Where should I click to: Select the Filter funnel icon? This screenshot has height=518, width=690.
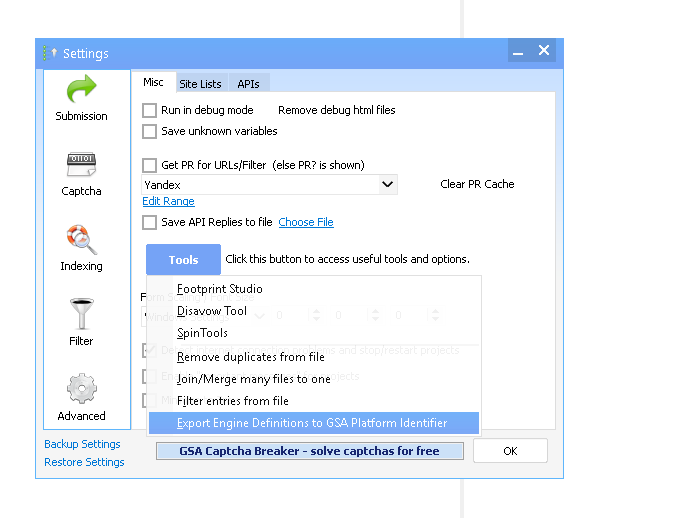[81, 322]
